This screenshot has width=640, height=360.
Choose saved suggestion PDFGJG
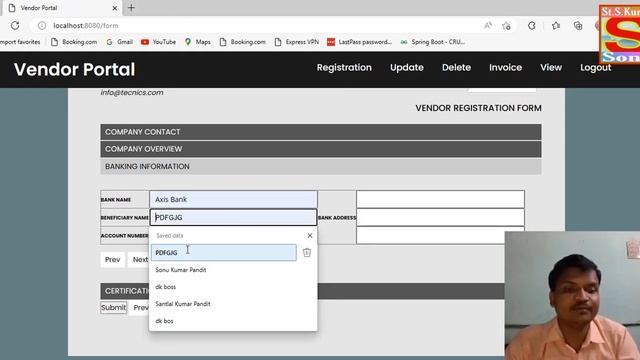224,253
